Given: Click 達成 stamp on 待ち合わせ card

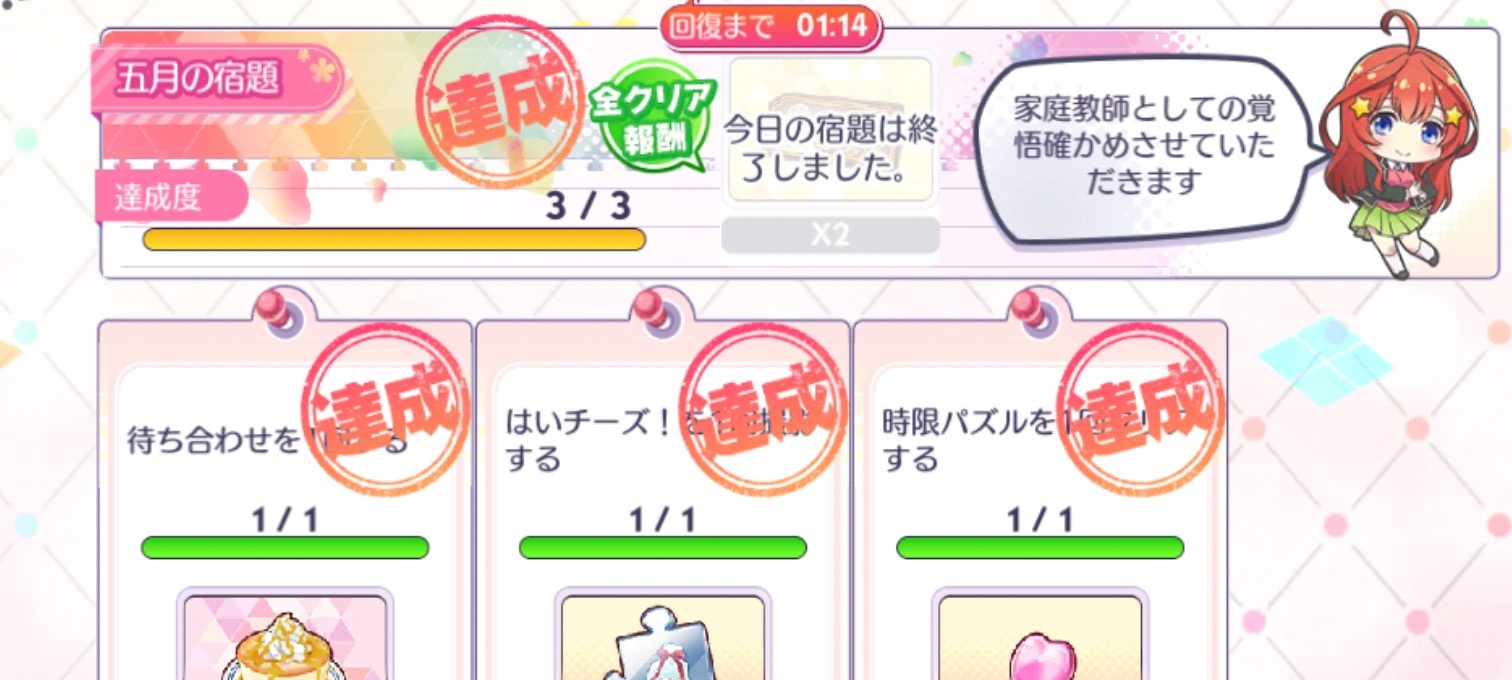Looking at the screenshot, I should pyautogui.click(x=387, y=412).
